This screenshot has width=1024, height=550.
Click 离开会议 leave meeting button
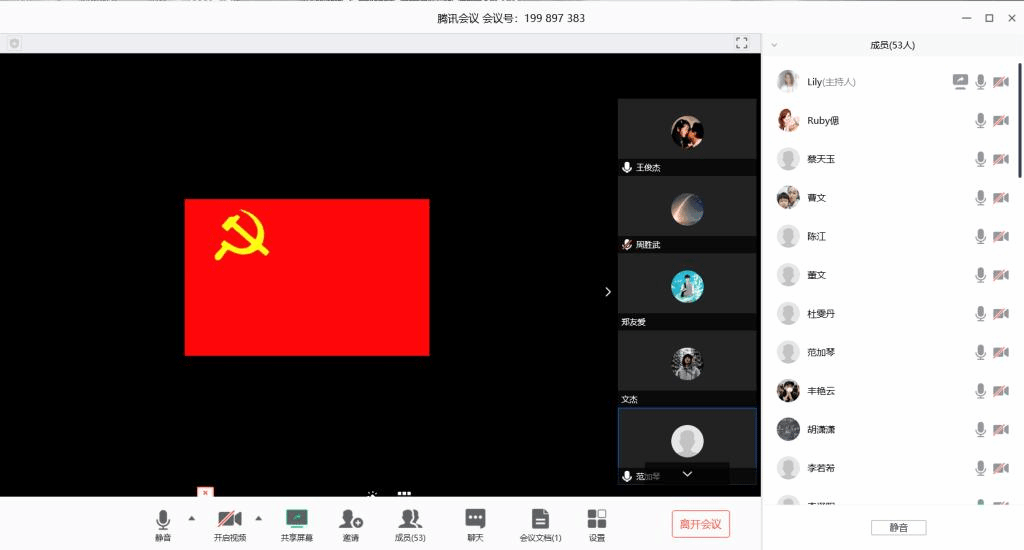[701, 524]
